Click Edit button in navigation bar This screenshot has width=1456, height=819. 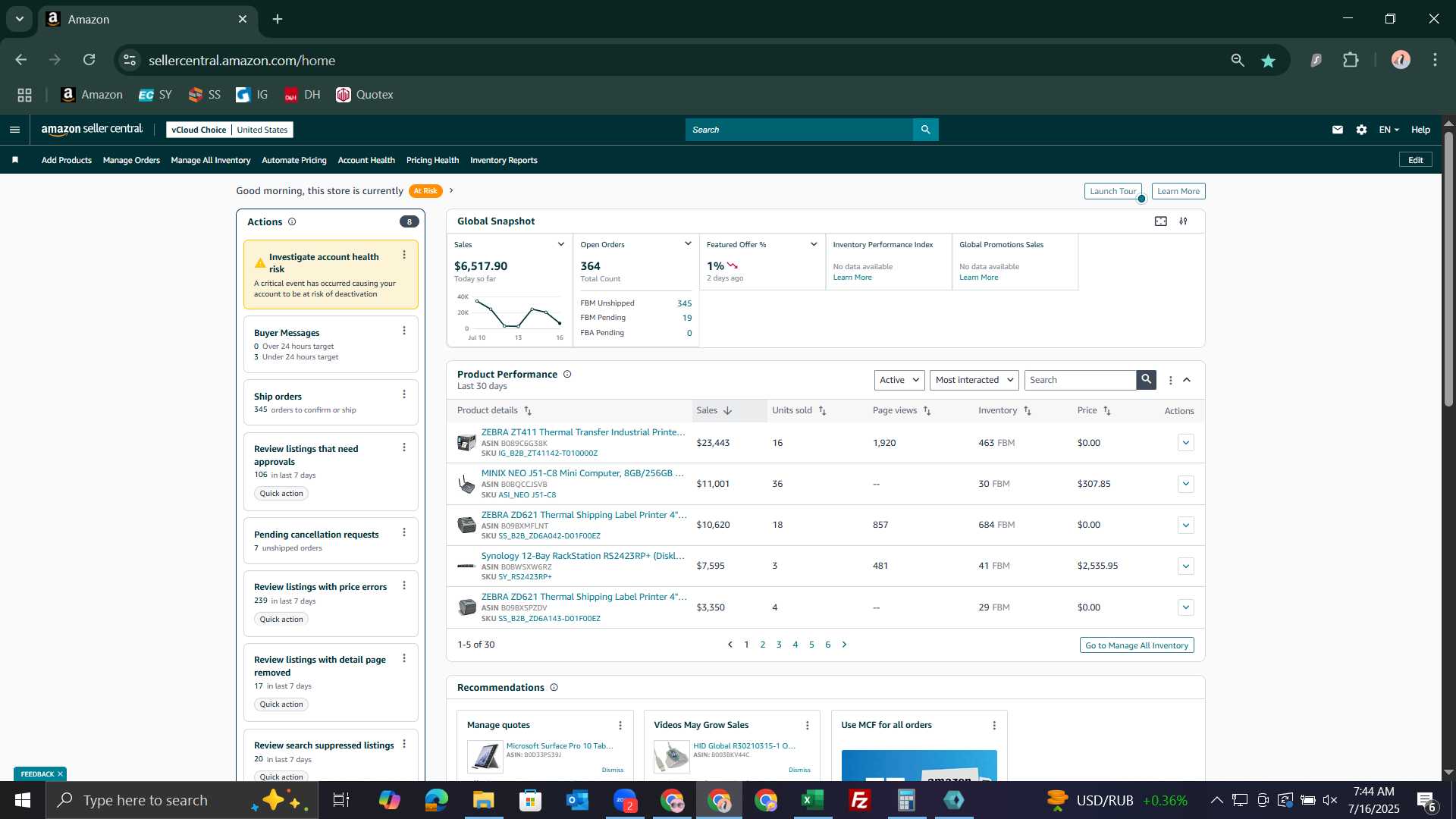1416,160
